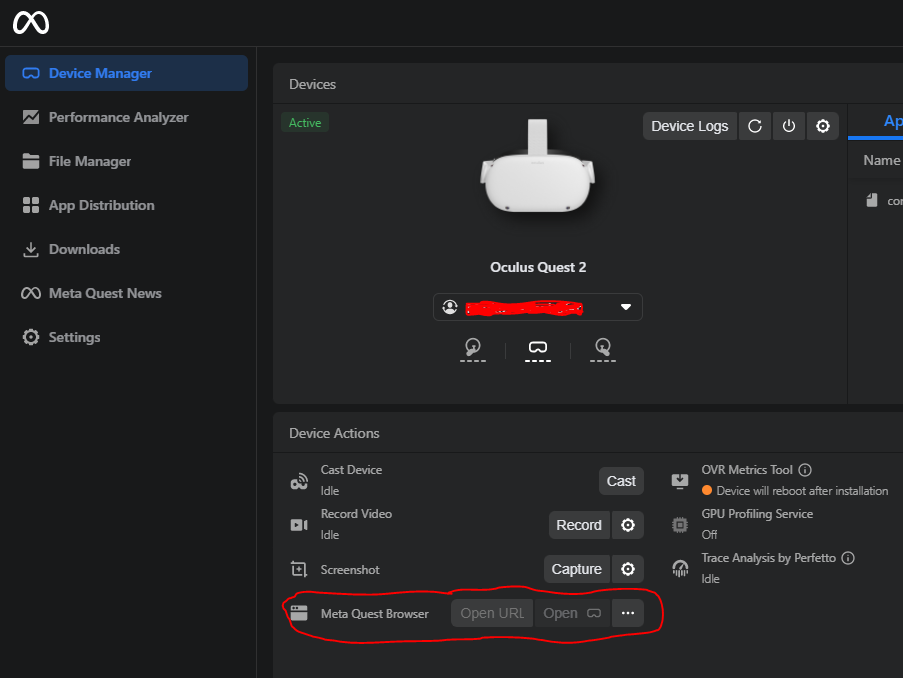
Task: Click the device power icon
Action: [x=788, y=126]
